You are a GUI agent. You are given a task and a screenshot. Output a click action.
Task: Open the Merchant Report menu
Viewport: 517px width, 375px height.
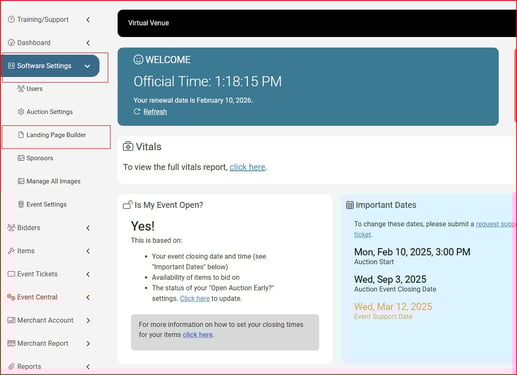pyautogui.click(x=43, y=343)
